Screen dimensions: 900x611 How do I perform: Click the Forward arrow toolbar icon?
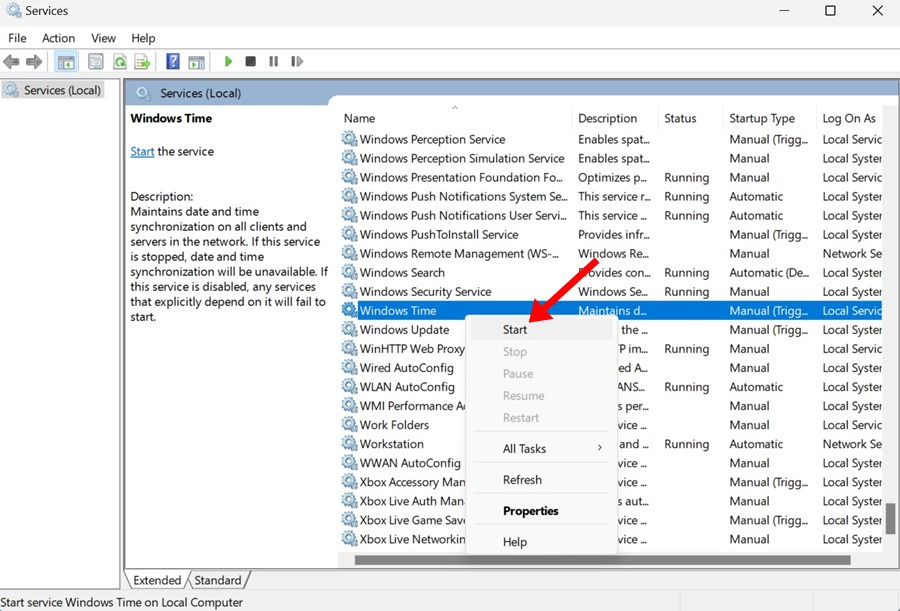coord(34,61)
